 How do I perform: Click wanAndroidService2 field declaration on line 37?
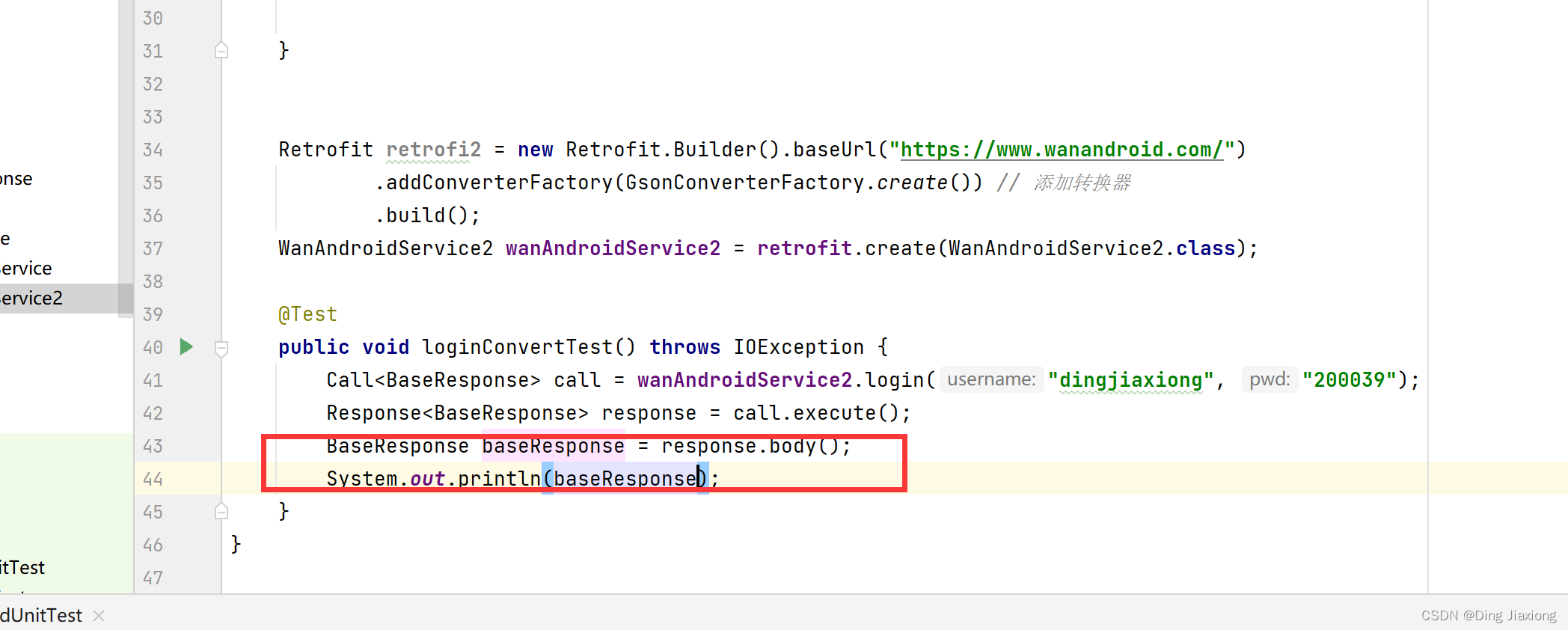(613, 248)
